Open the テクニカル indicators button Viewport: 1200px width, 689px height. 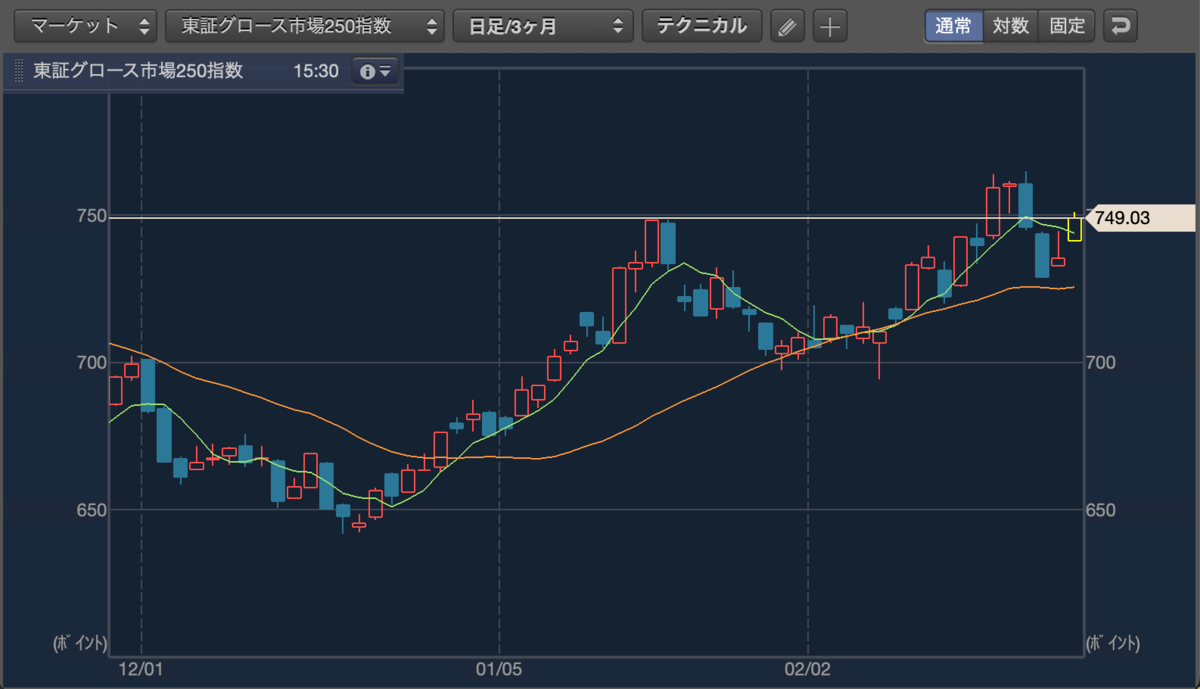pyautogui.click(x=702, y=26)
